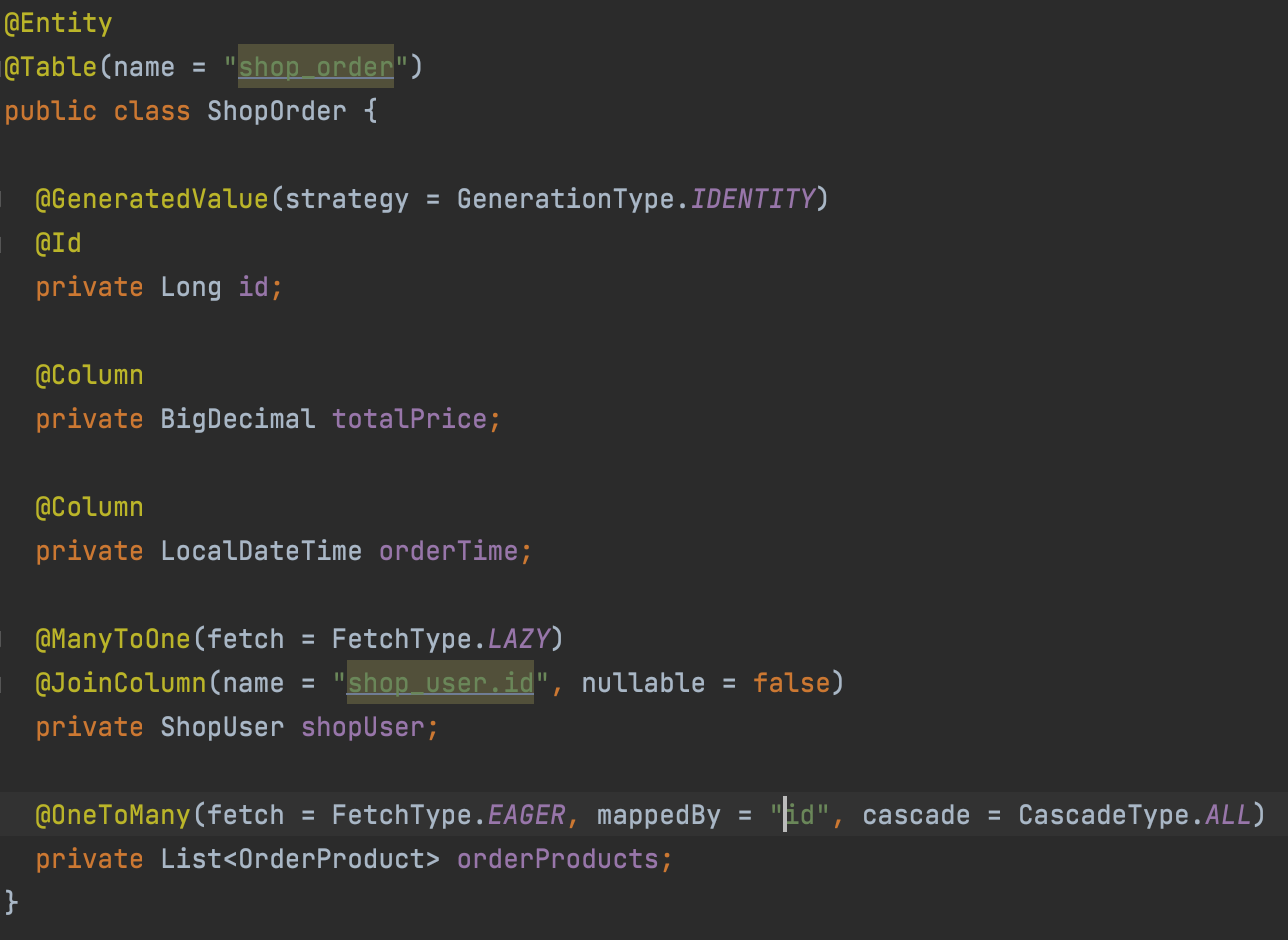
Task: Toggle fold marker next to @JoinColumn annotation
Action: tap(2, 683)
